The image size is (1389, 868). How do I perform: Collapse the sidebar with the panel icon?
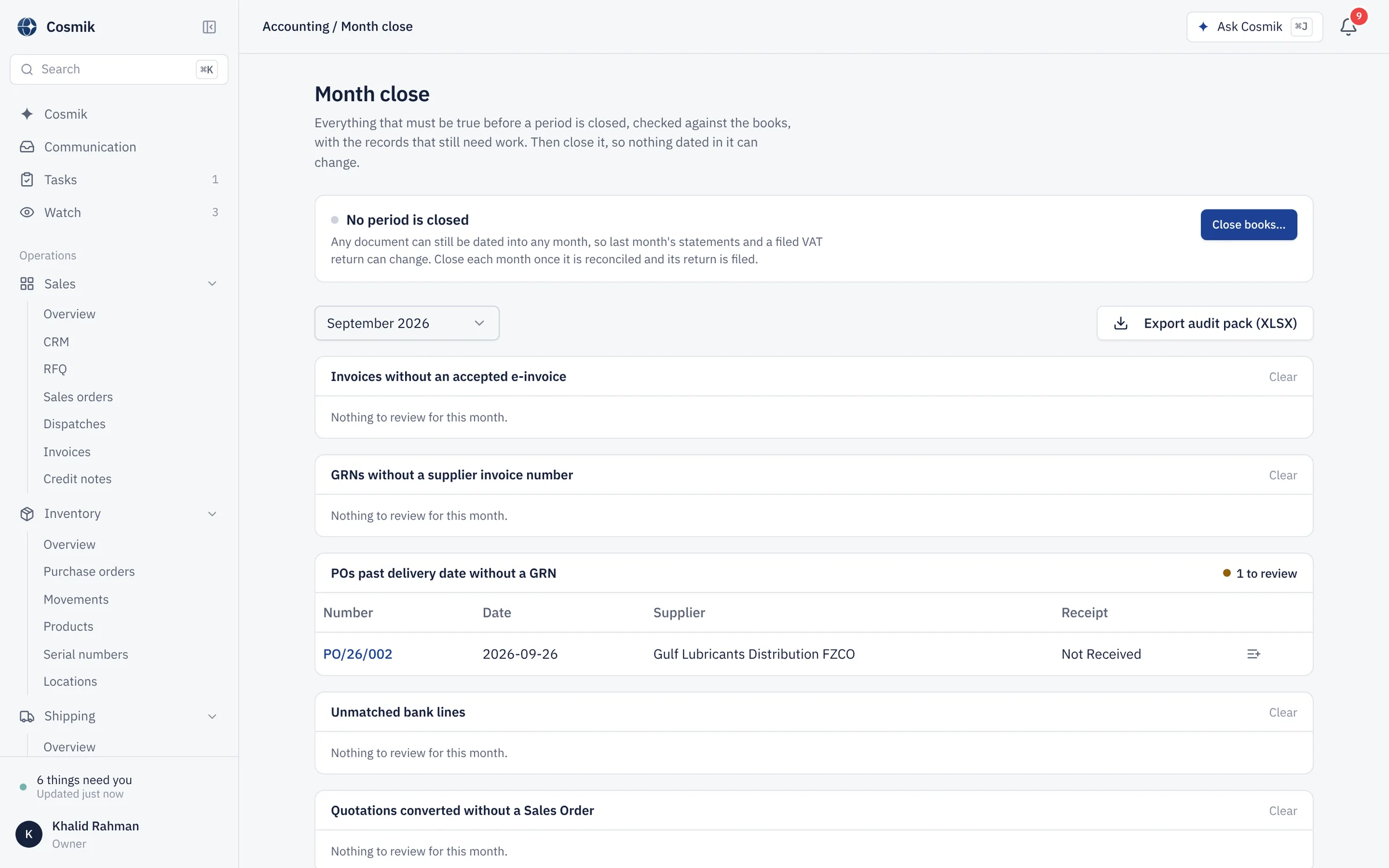(x=209, y=27)
